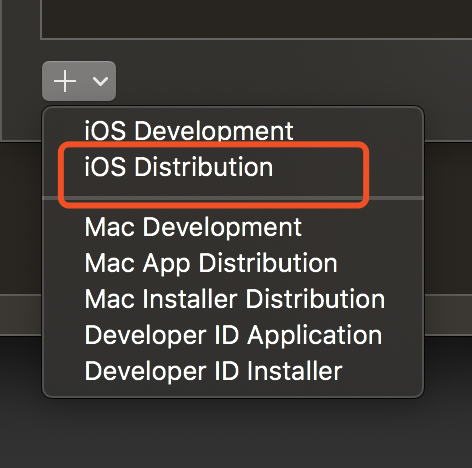Image resolution: width=472 pixels, height=468 pixels.
Task: Click the left sidebar panel strip
Action: [x=1, y=70]
